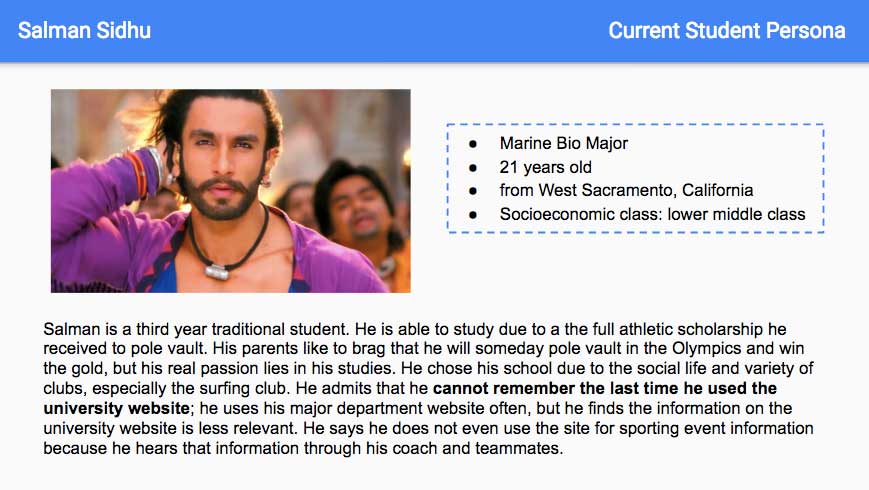The image size is (869, 490).
Task: Click the "Salman Sidhu" title text
Action: (x=84, y=30)
